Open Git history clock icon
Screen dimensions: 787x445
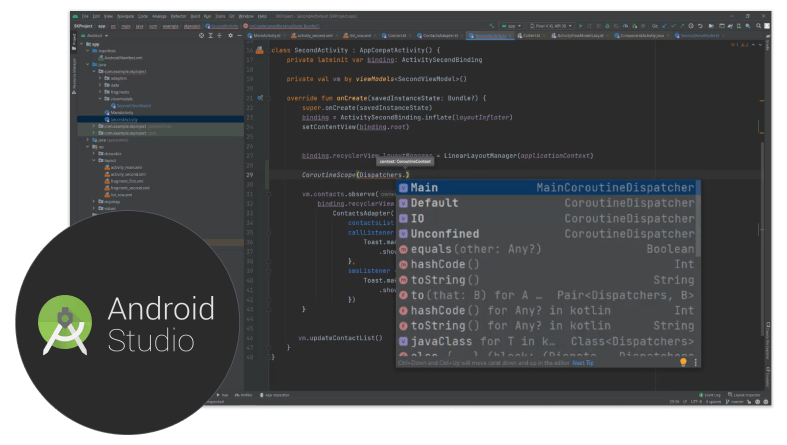[x=691, y=26]
